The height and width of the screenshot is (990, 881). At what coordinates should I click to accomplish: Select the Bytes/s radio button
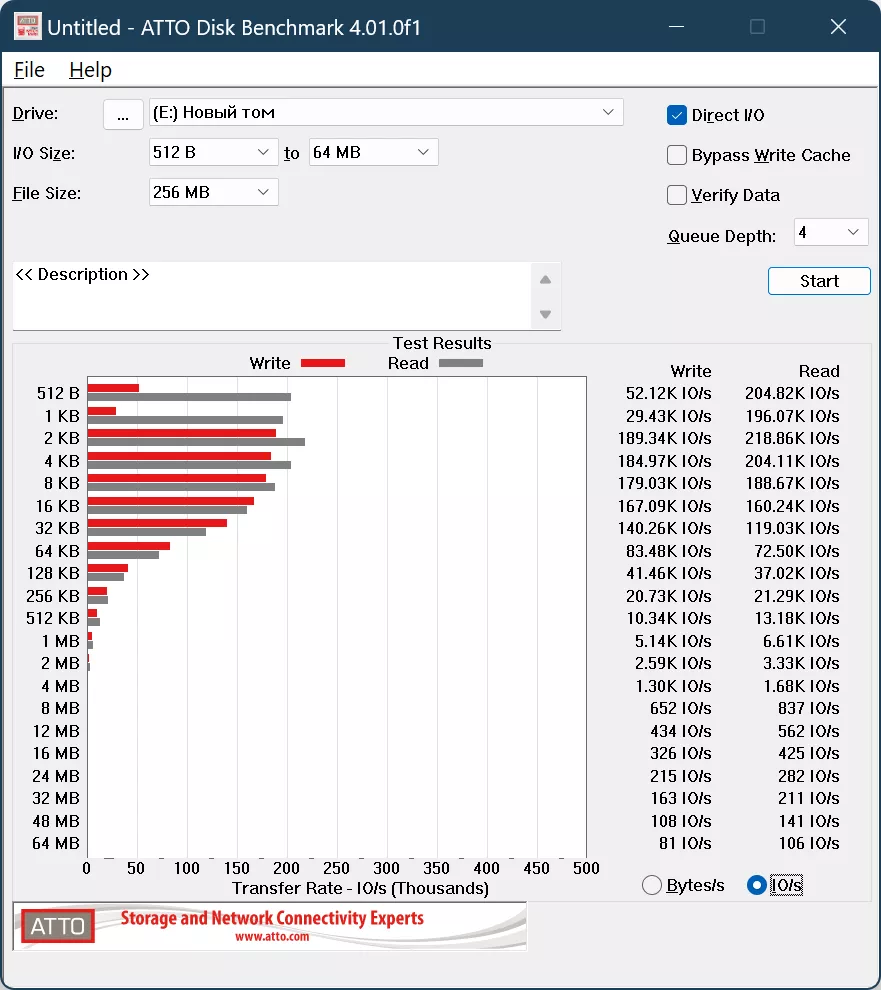coord(652,885)
